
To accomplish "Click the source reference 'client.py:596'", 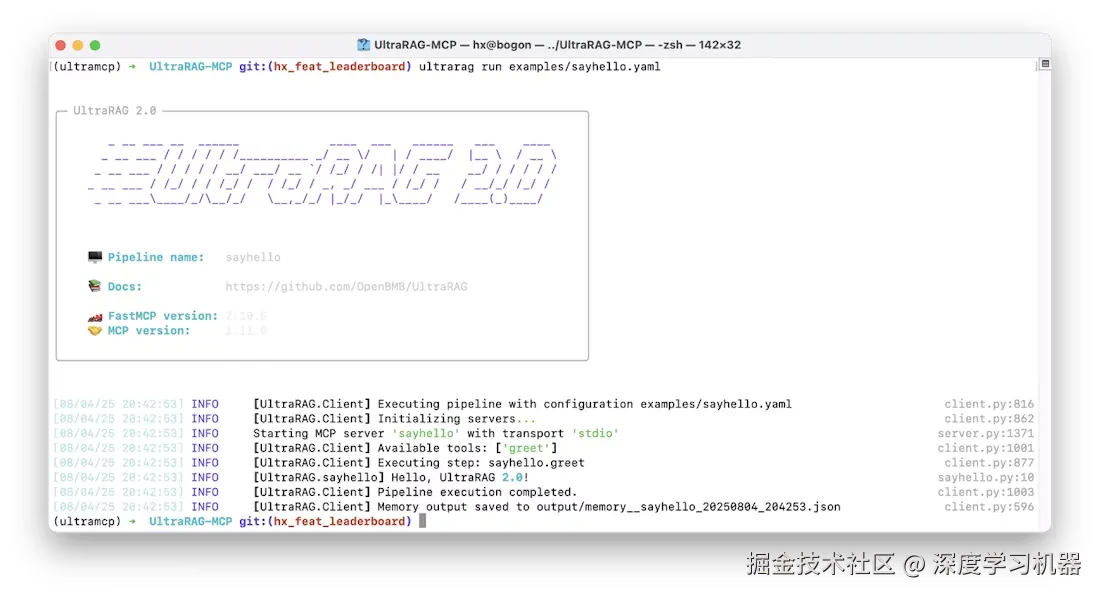I will pos(988,507).
